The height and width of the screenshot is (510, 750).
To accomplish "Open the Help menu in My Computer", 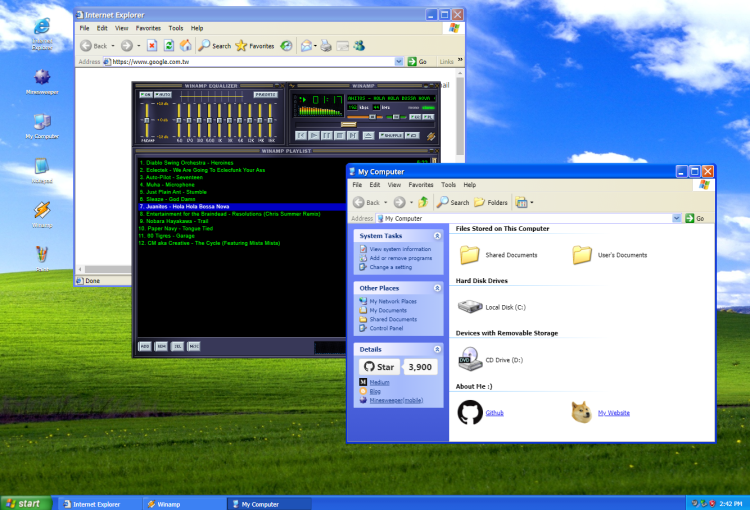I will tap(470, 185).
